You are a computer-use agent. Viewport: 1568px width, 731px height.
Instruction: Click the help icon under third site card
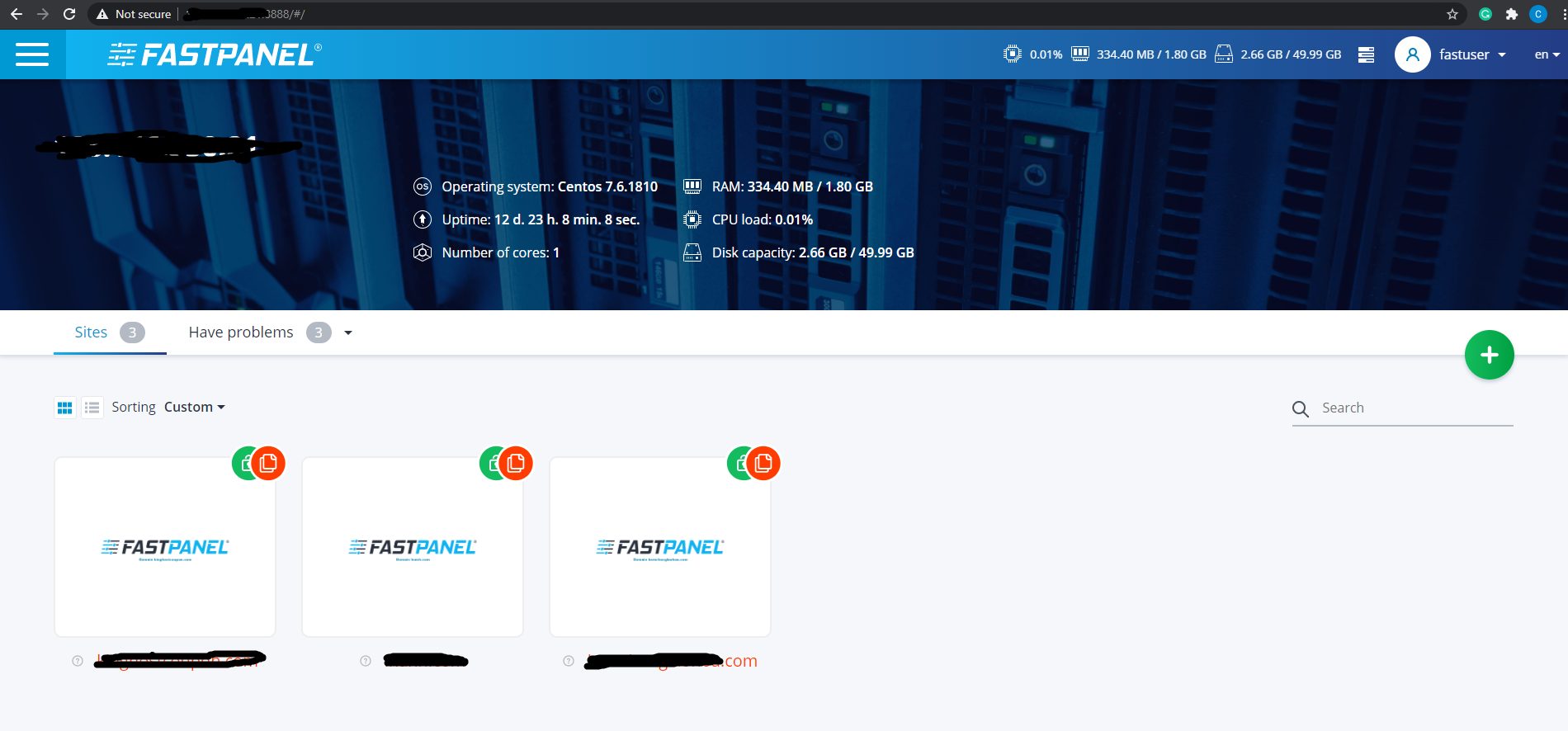tap(569, 661)
